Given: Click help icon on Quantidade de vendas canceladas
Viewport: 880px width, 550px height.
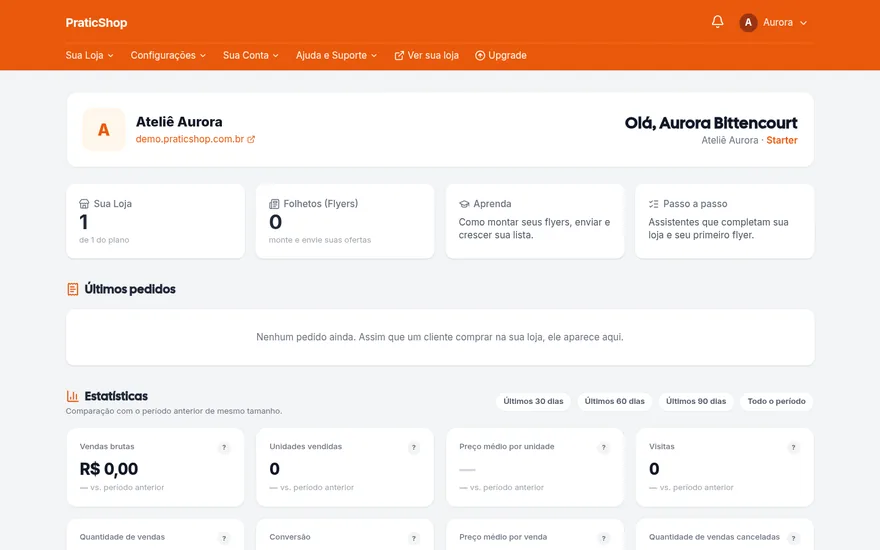Looking at the screenshot, I should [x=793, y=538].
